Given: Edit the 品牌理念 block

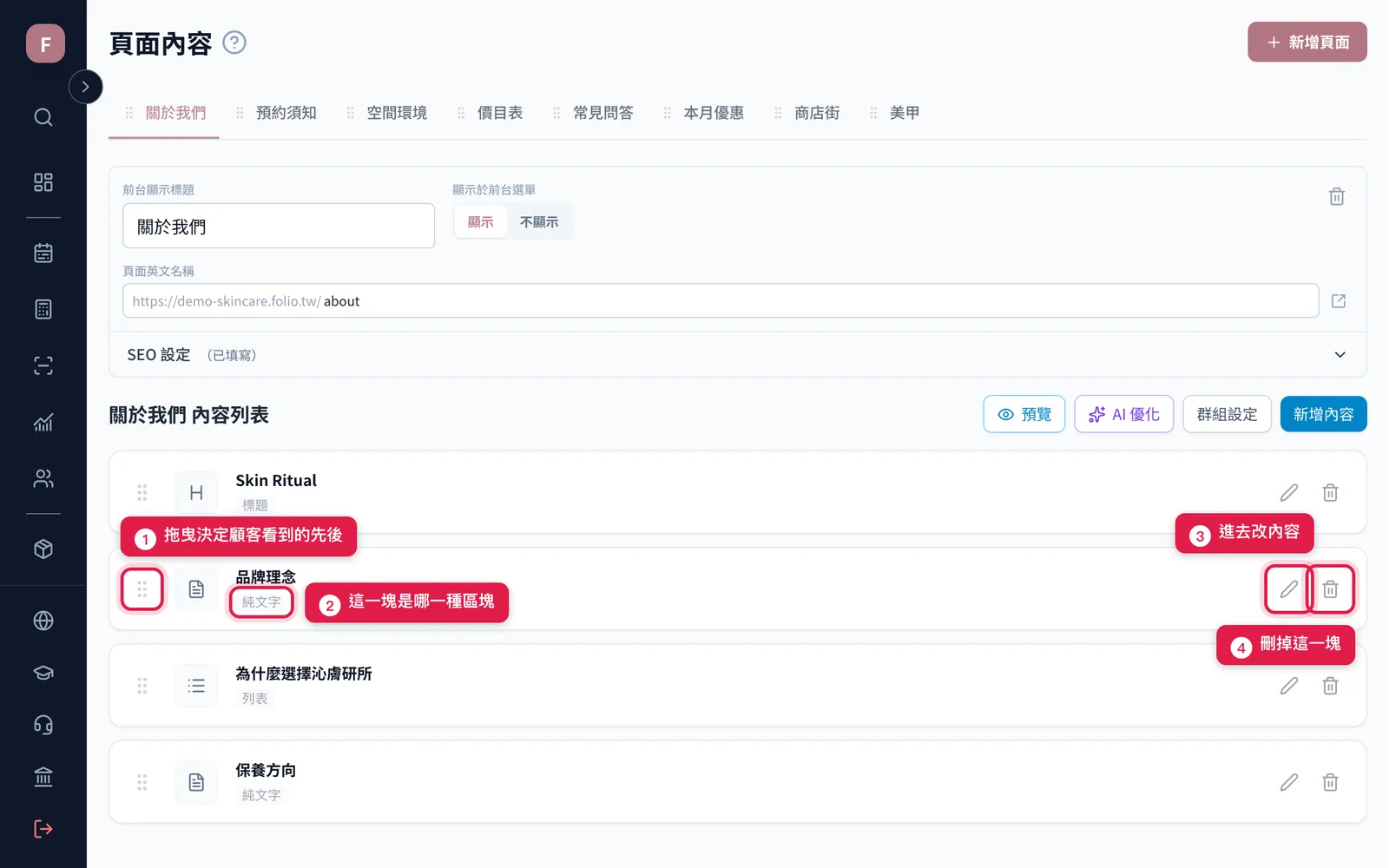Looking at the screenshot, I should 1289,589.
